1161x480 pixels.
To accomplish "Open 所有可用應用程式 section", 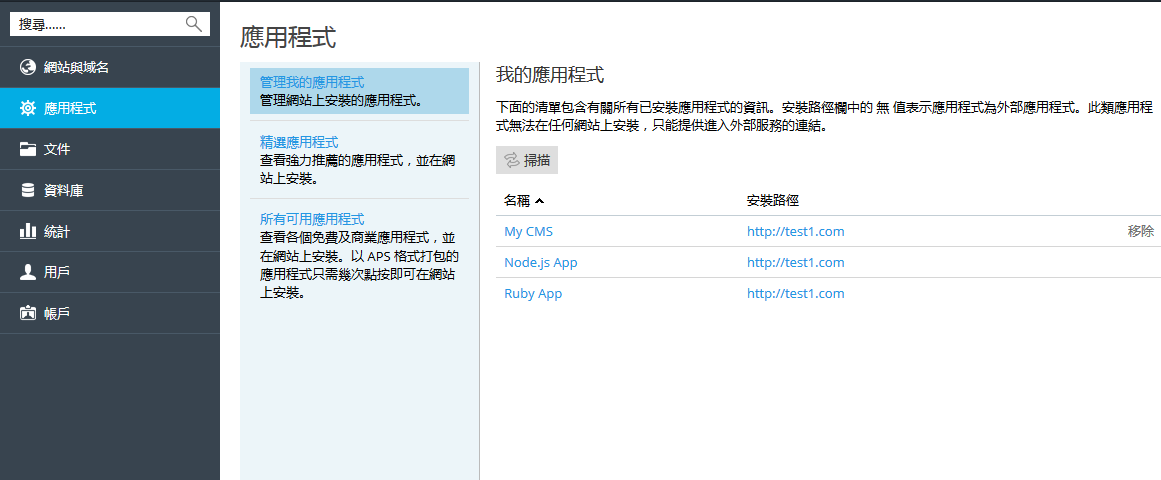I will coord(311,219).
